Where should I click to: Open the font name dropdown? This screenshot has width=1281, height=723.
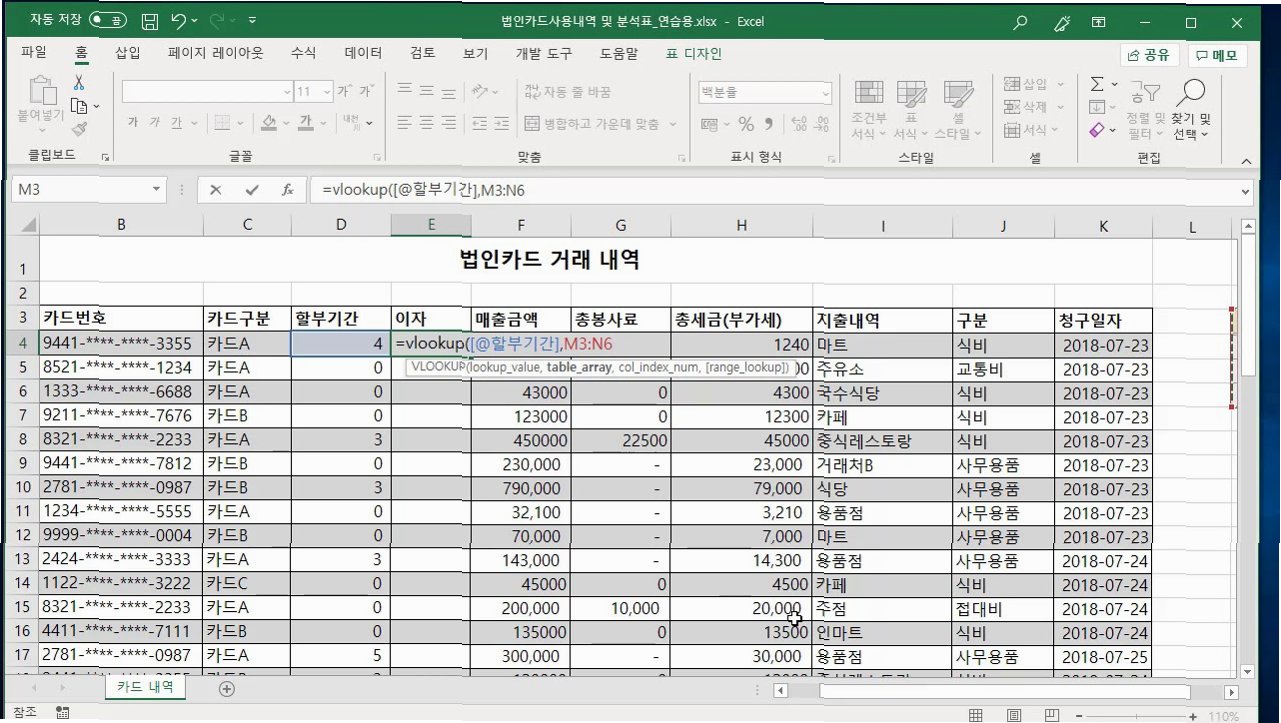click(x=285, y=92)
